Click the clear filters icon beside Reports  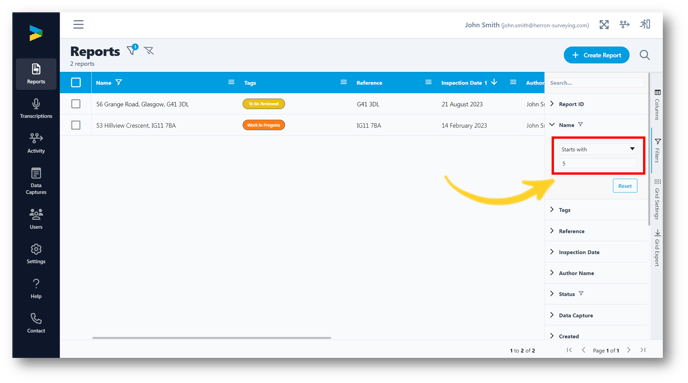click(x=149, y=51)
